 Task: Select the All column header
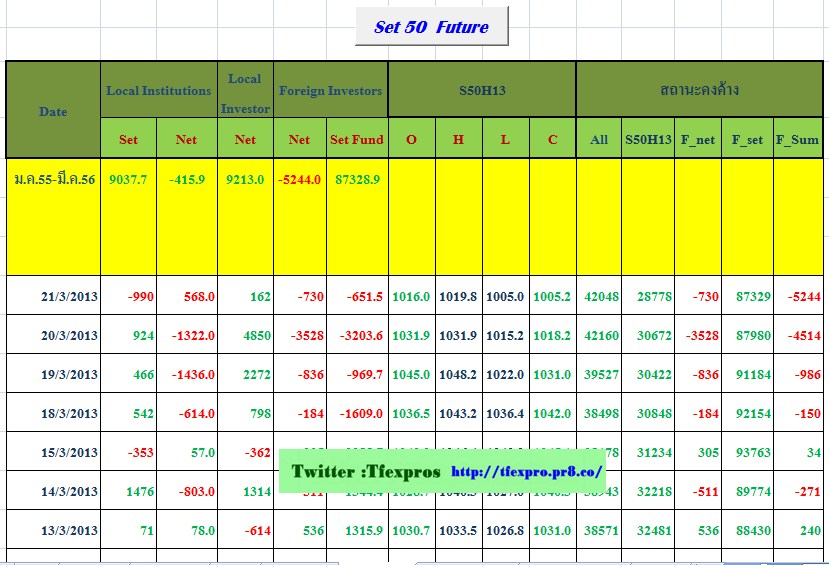tap(598, 140)
